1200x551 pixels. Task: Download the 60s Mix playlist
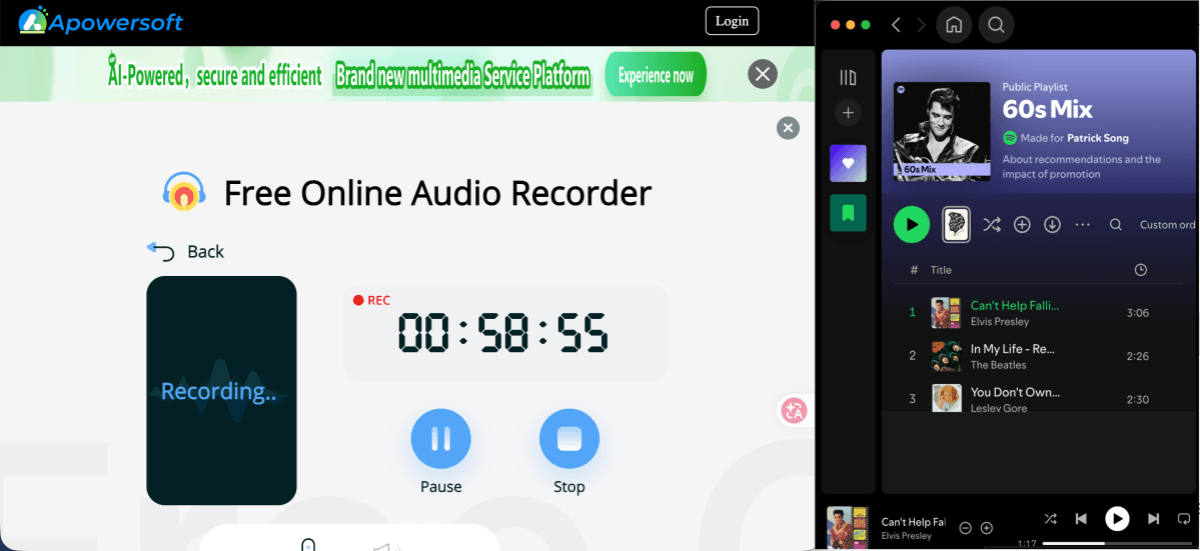(x=1052, y=225)
